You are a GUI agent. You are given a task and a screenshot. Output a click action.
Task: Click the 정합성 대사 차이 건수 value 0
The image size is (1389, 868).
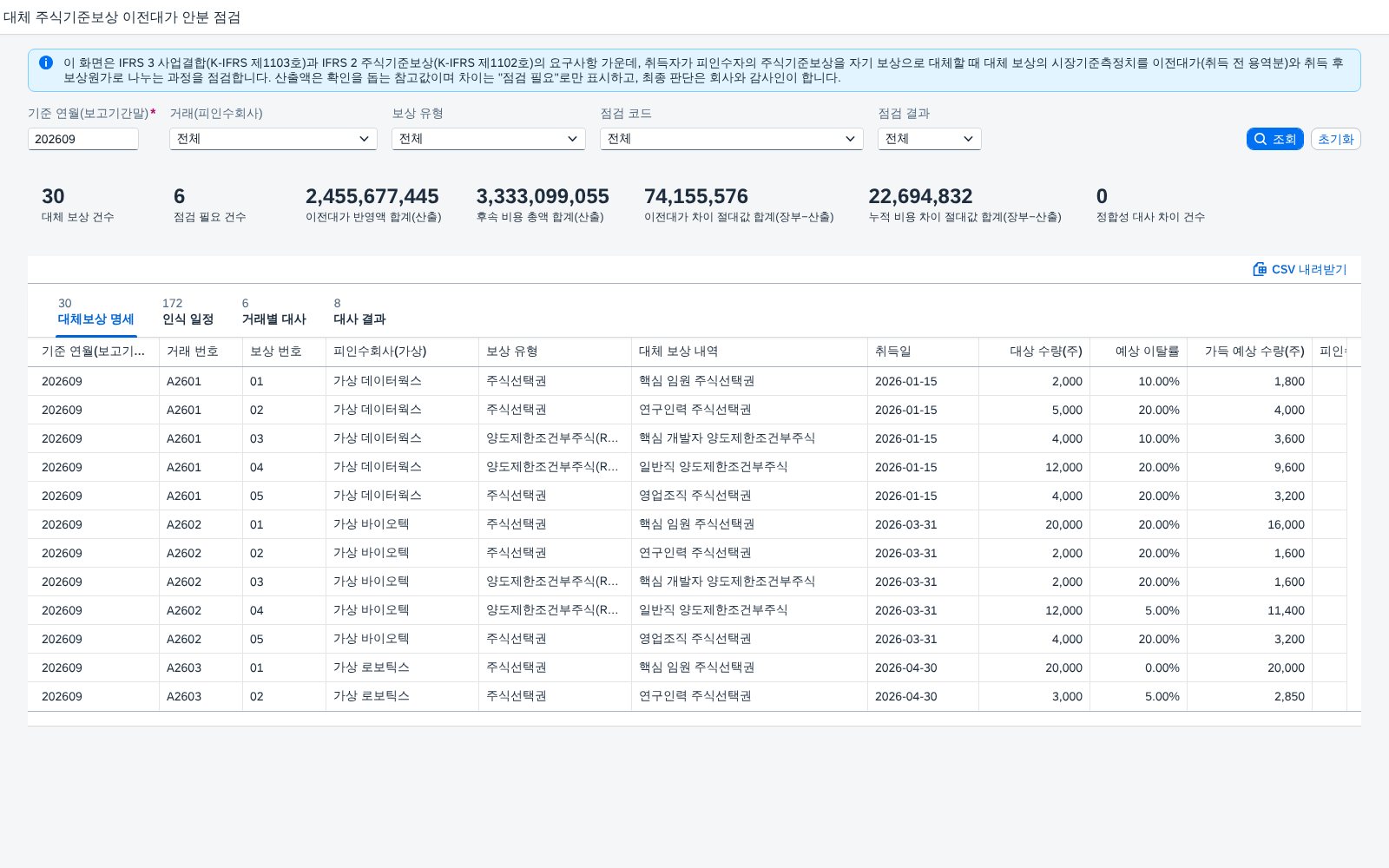1102,196
